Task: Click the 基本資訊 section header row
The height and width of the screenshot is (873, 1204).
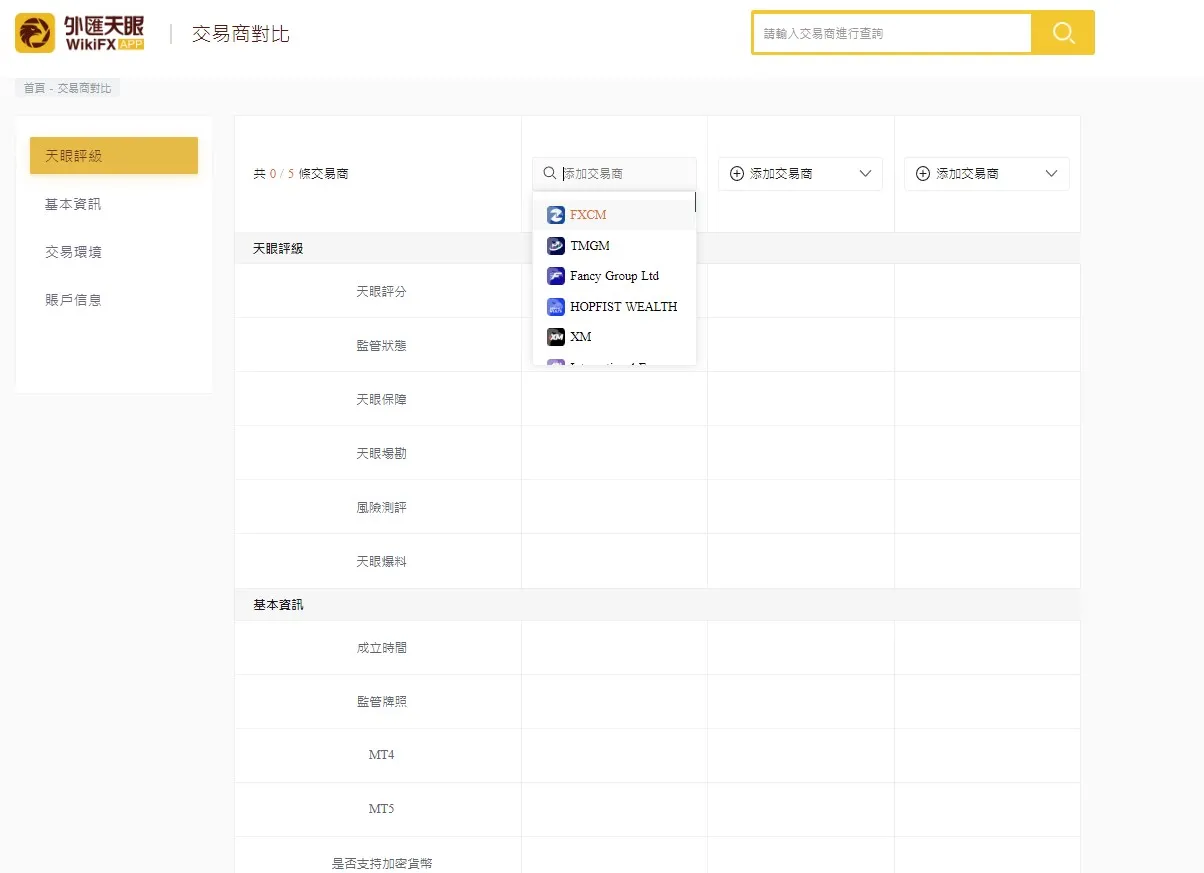Action: (x=657, y=605)
